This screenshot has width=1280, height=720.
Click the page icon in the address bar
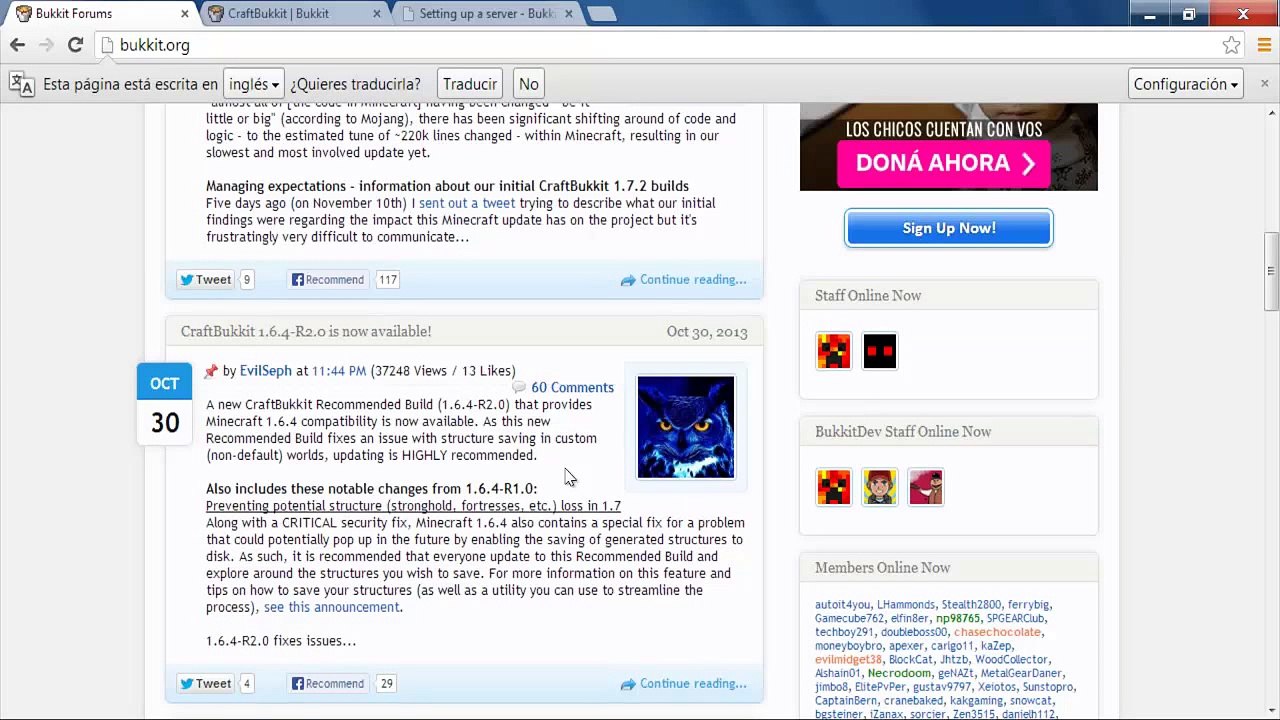click(107, 45)
